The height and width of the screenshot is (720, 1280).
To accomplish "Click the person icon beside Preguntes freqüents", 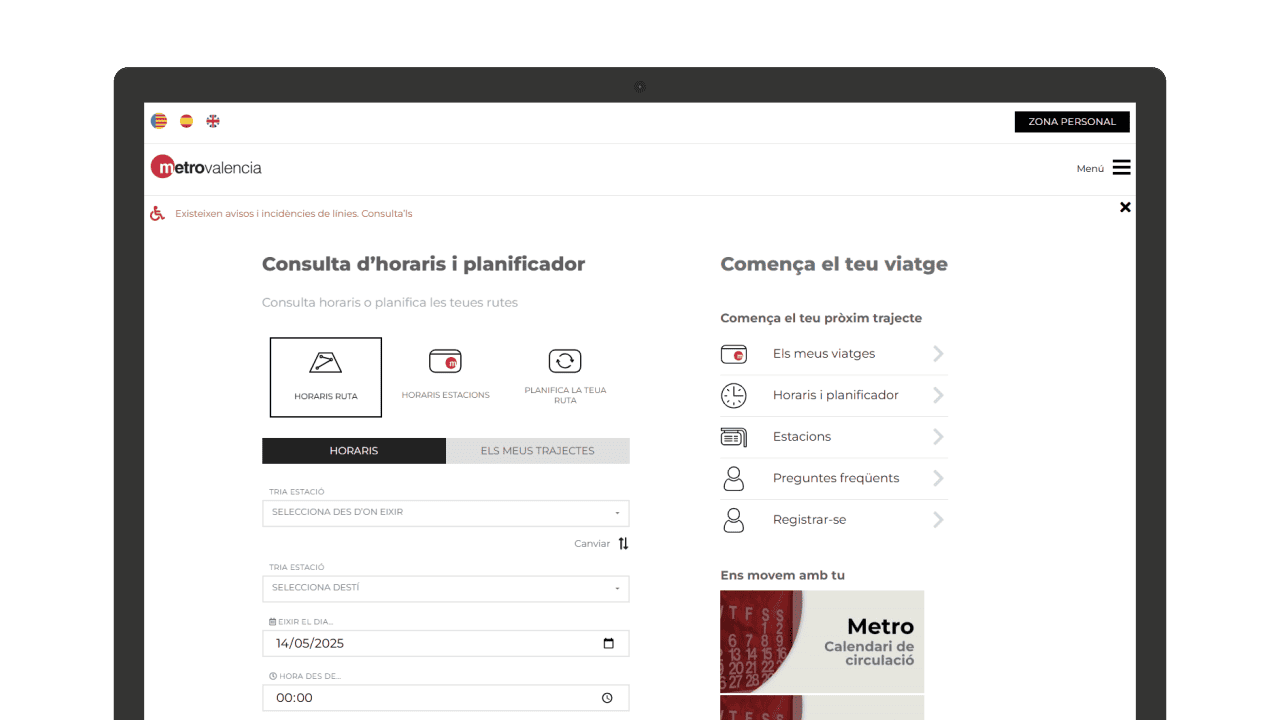I will (x=734, y=478).
